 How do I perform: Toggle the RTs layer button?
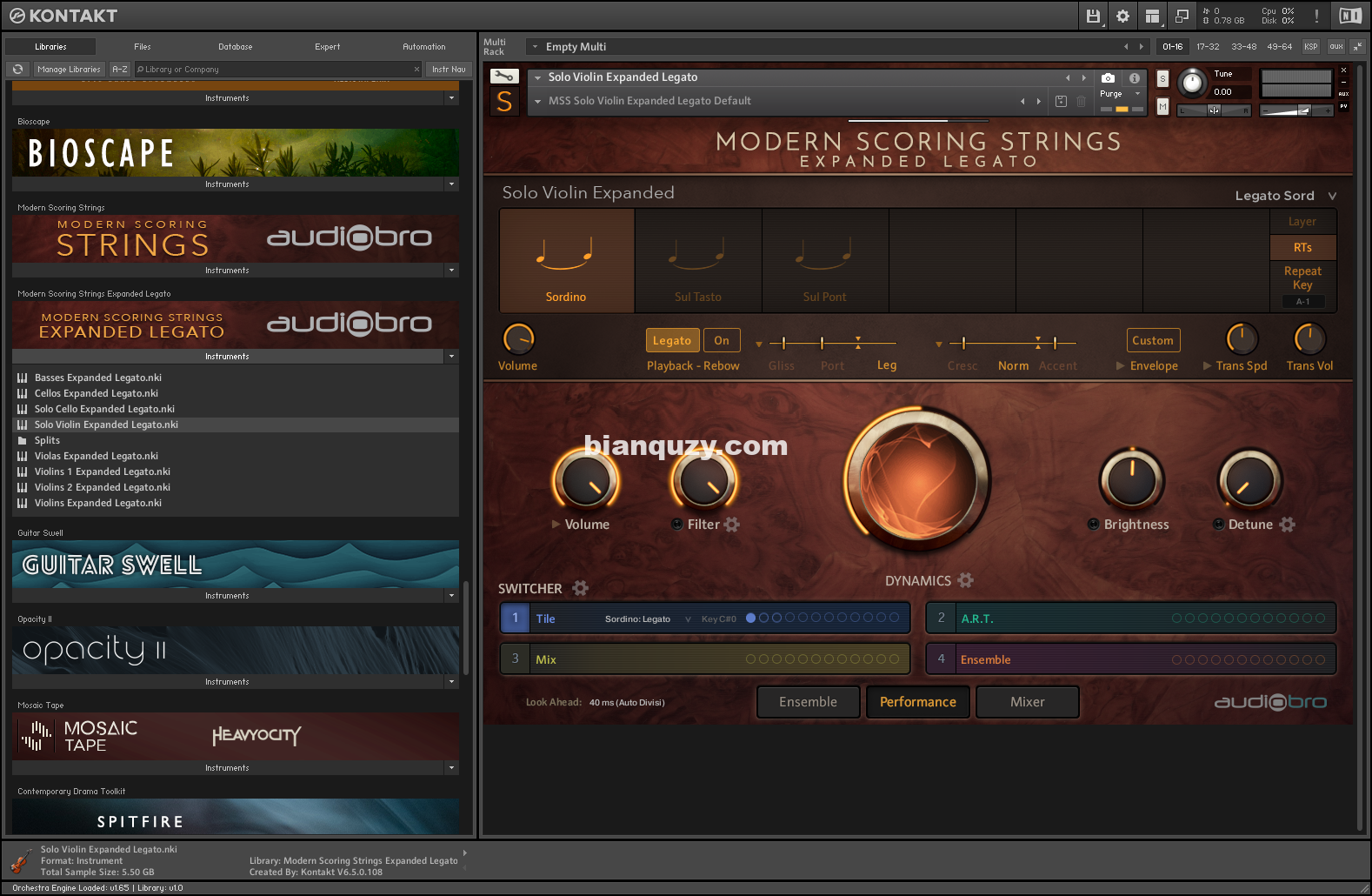tap(1302, 247)
